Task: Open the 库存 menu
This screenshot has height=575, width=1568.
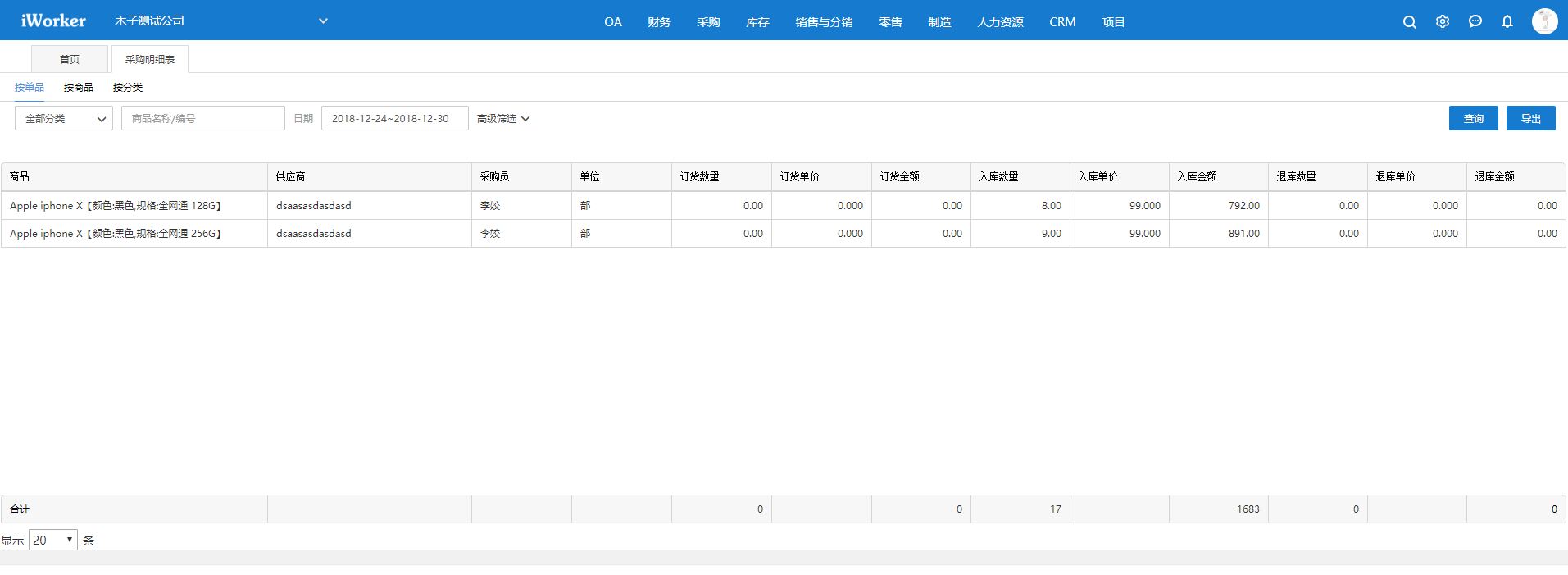Action: coord(757,22)
